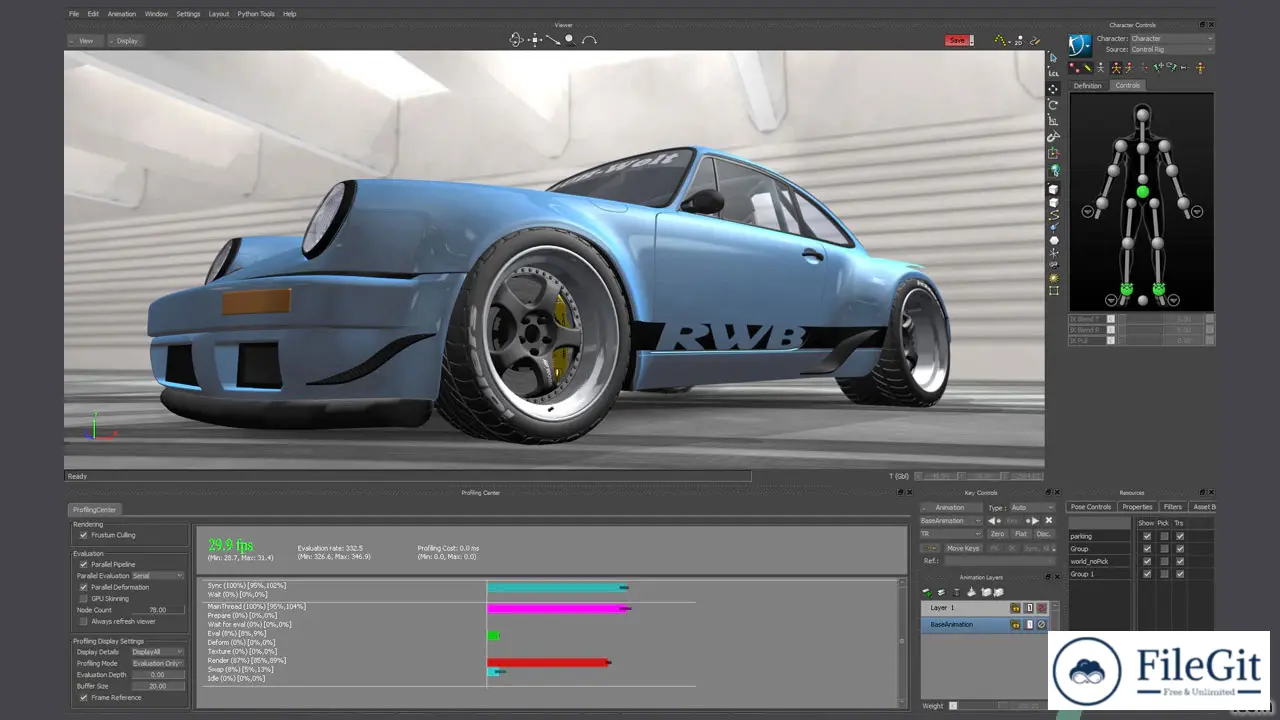
Task: Open the Python Tools menu
Action: pos(256,14)
